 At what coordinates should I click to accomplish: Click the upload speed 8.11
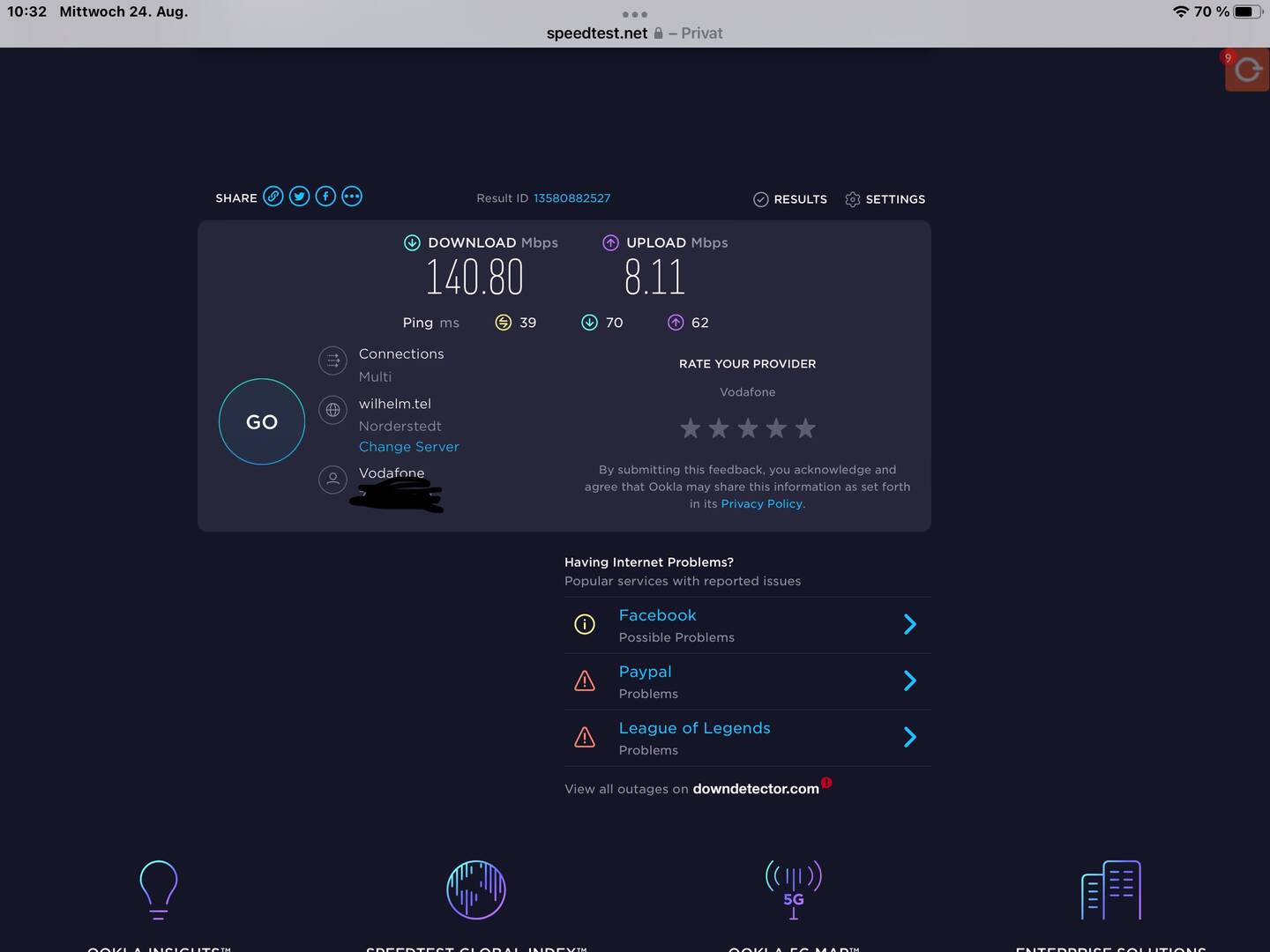pyautogui.click(x=654, y=278)
